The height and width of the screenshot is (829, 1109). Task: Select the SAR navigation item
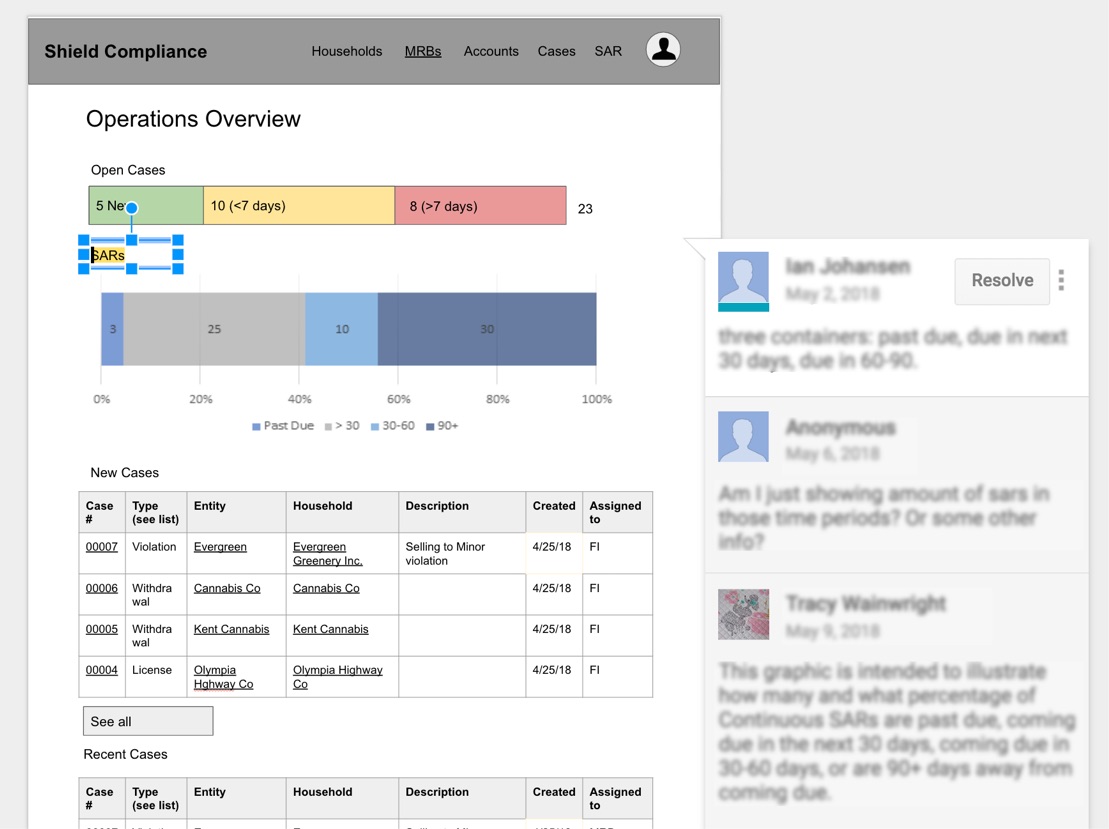coord(608,51)
